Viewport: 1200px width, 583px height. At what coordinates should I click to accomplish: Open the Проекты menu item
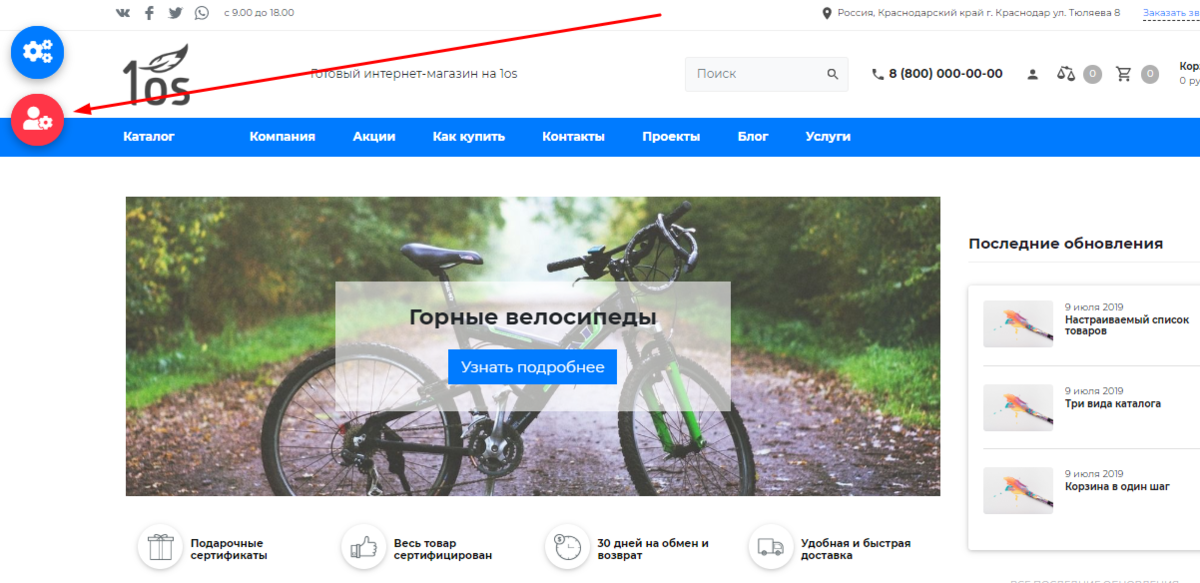tap(671, 137)
